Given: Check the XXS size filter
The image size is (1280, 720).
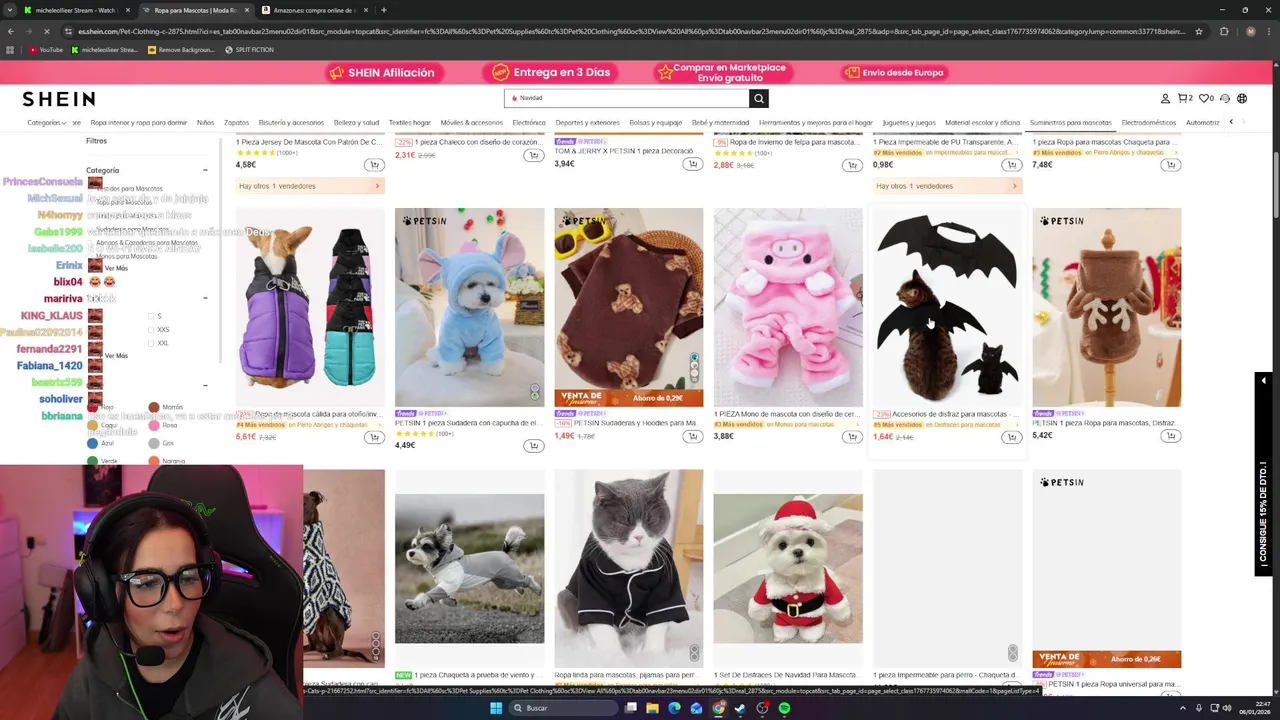Looking at the screenshot, I should 151,329.
